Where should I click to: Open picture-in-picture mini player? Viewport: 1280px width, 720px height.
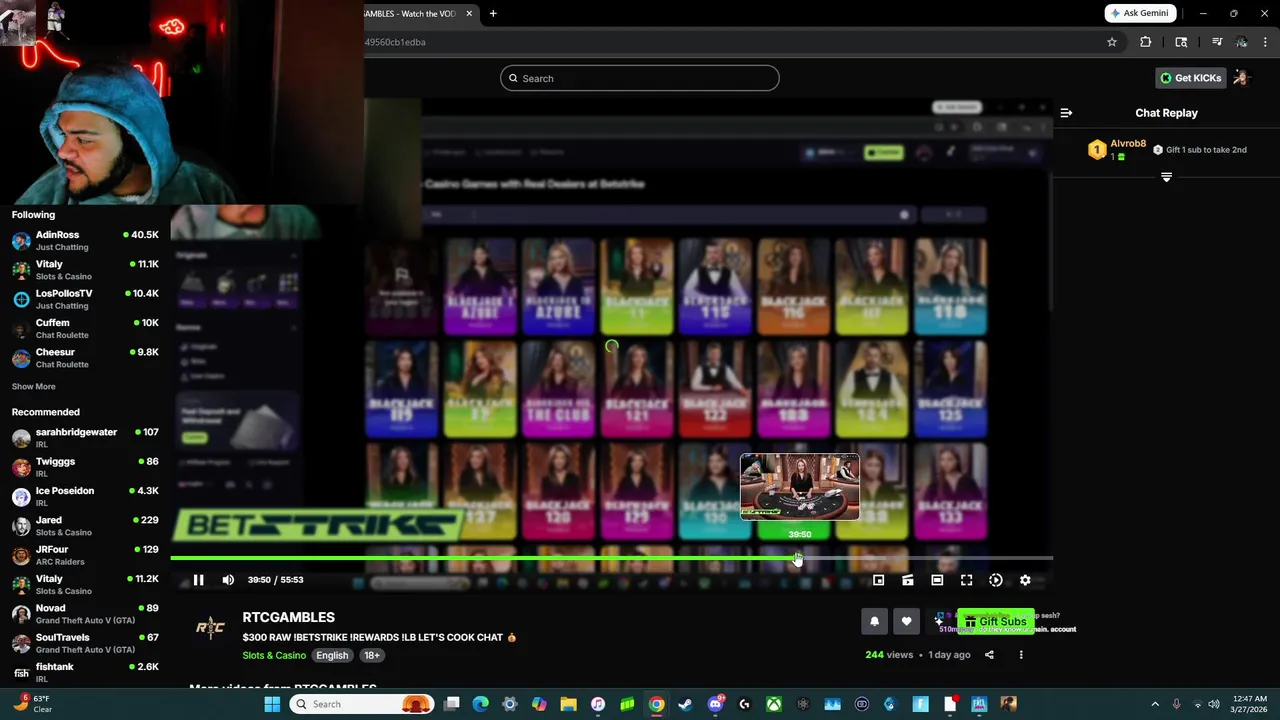pos(878,580)
